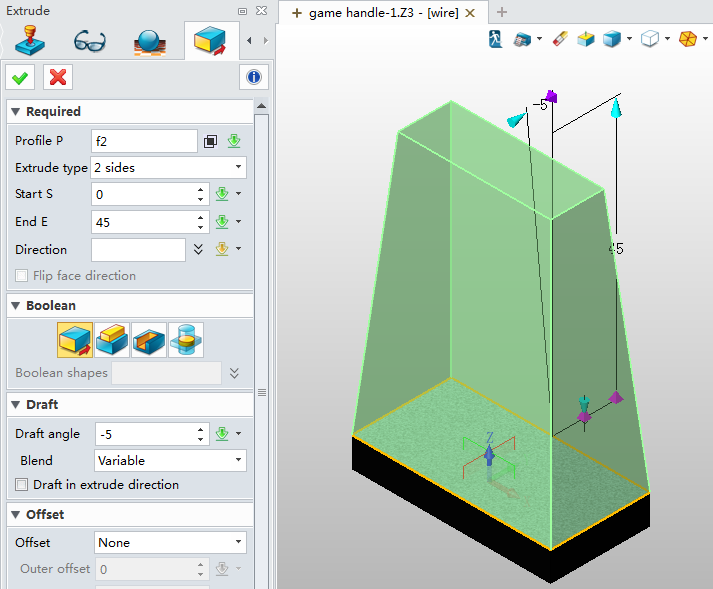Viewport: 713px width, 589px height.
Task: Click the Direction yellow arrow icon
Action: click(x=222, y=249)
